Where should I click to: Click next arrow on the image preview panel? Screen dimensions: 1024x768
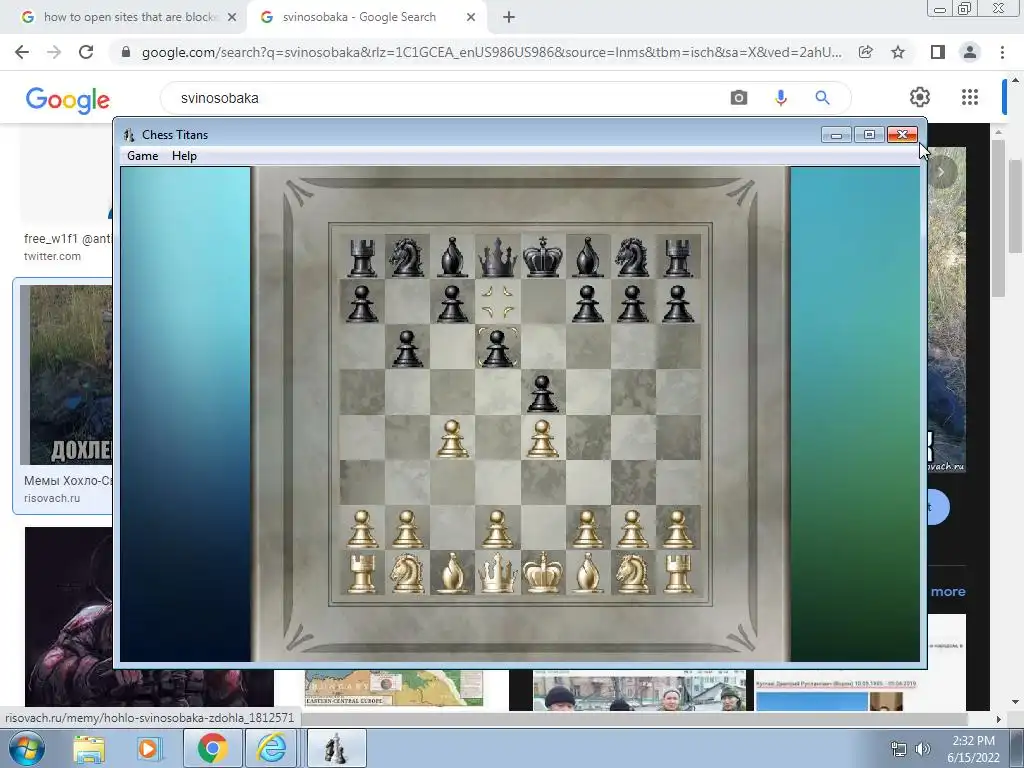point(941,172)
